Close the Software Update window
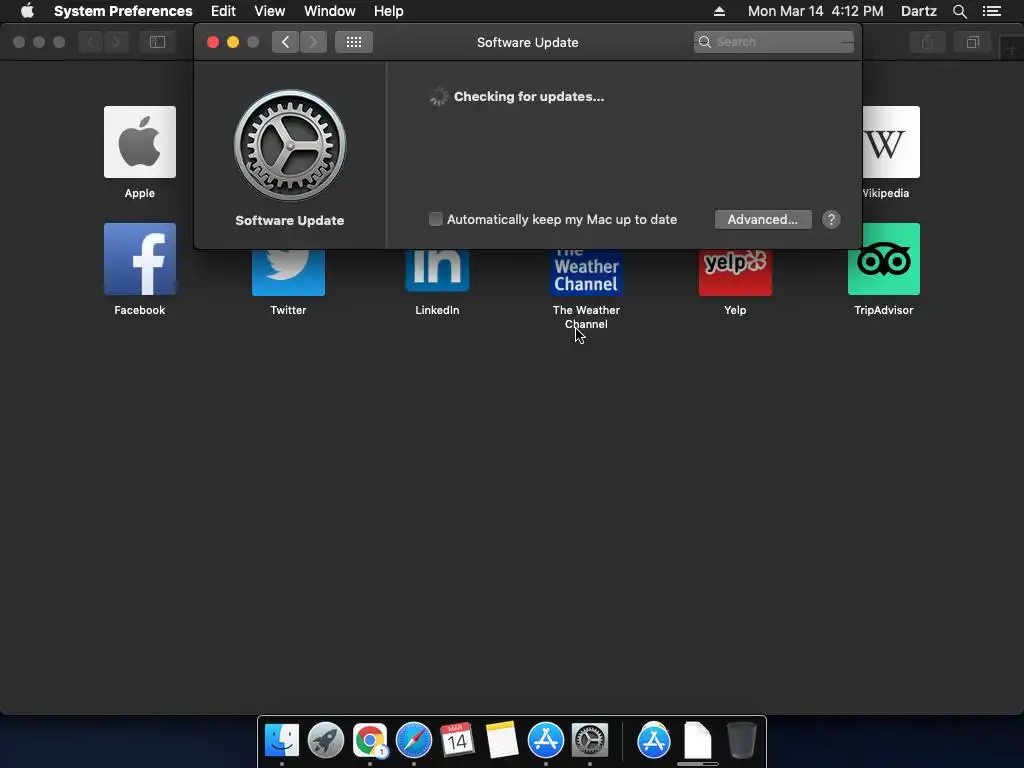 click(212, 42)
